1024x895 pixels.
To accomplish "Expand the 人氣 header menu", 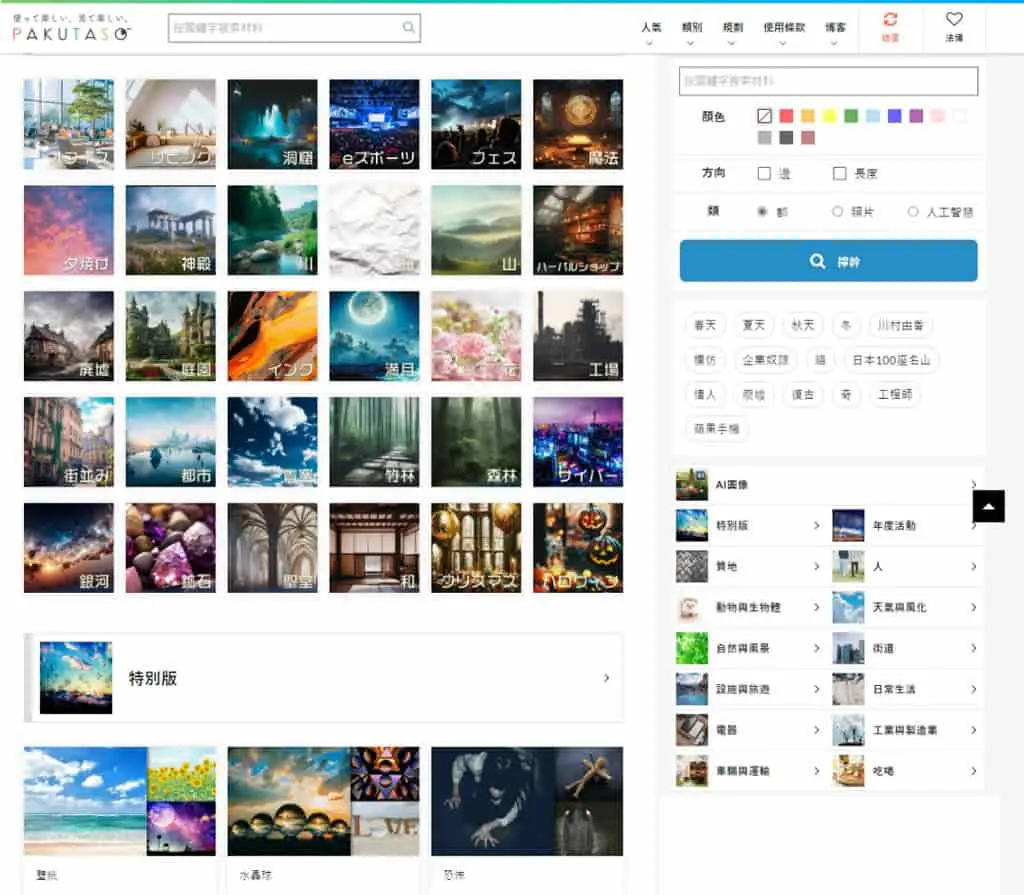I will (650, 33).
